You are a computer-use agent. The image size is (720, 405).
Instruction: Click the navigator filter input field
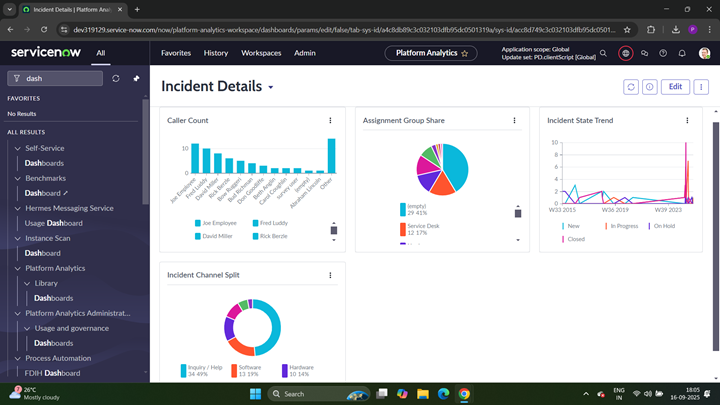55,79
